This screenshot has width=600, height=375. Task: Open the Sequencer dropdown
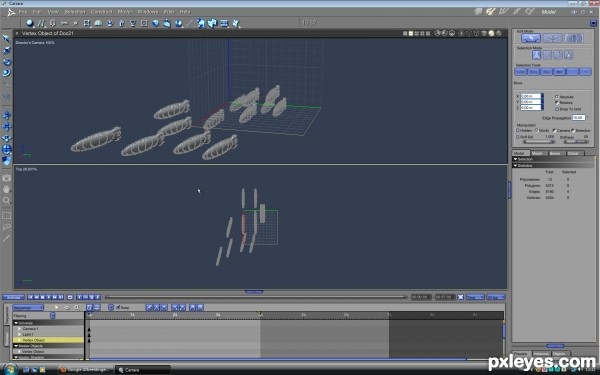[x=28, y=307]
